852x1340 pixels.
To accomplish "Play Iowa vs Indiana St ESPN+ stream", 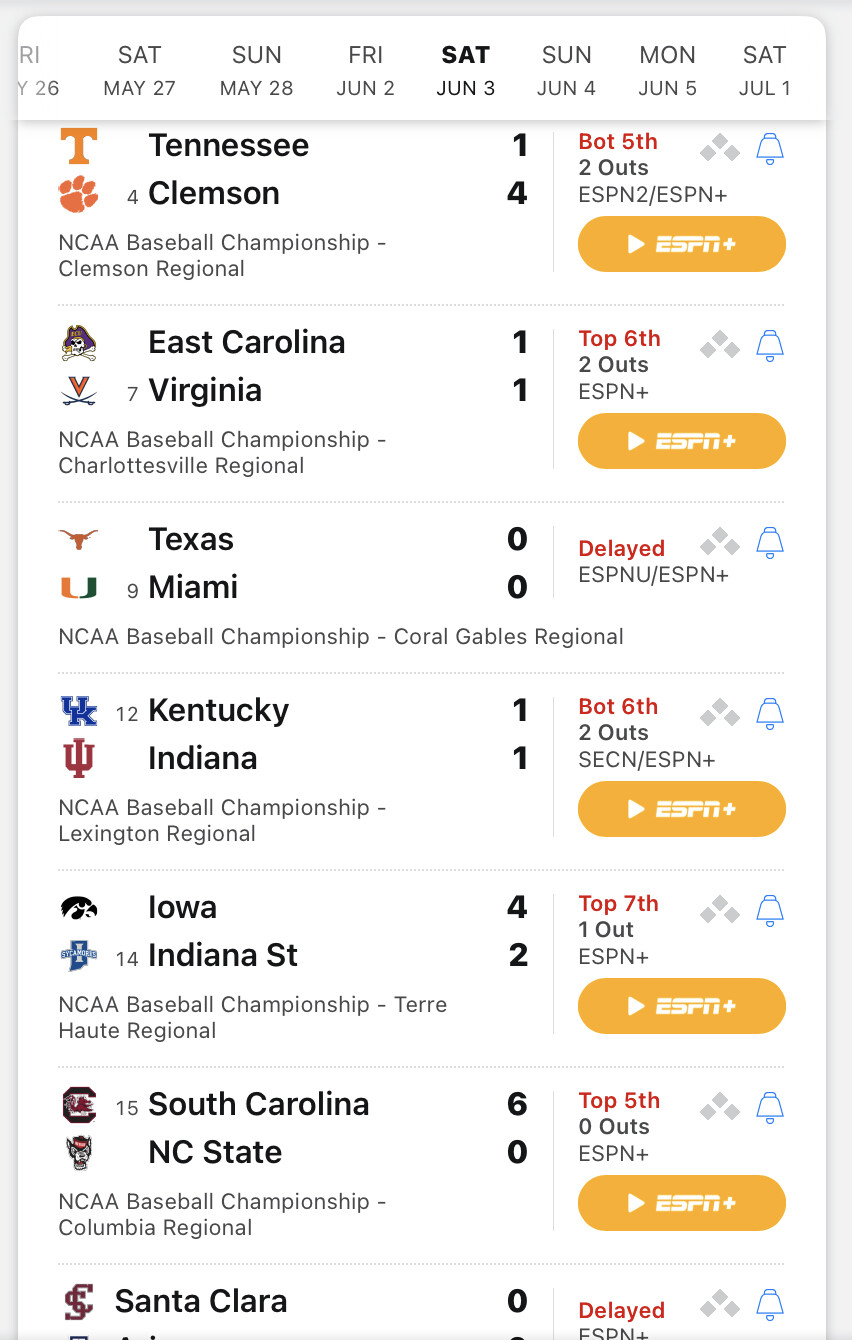I will [x=681, y=1006].
